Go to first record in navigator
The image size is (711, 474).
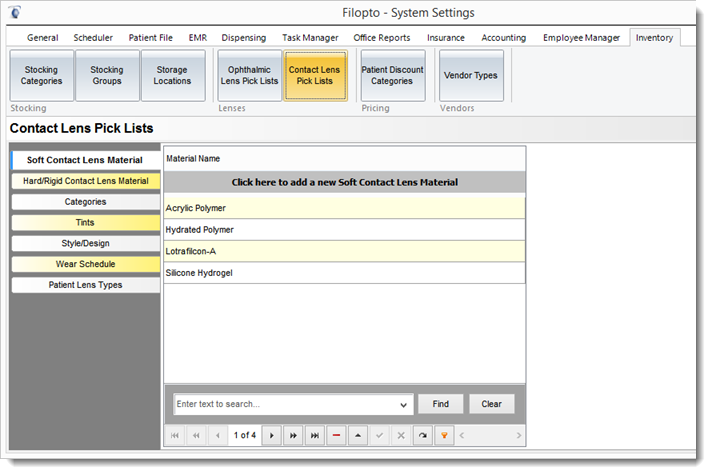(x=175, y=436)
